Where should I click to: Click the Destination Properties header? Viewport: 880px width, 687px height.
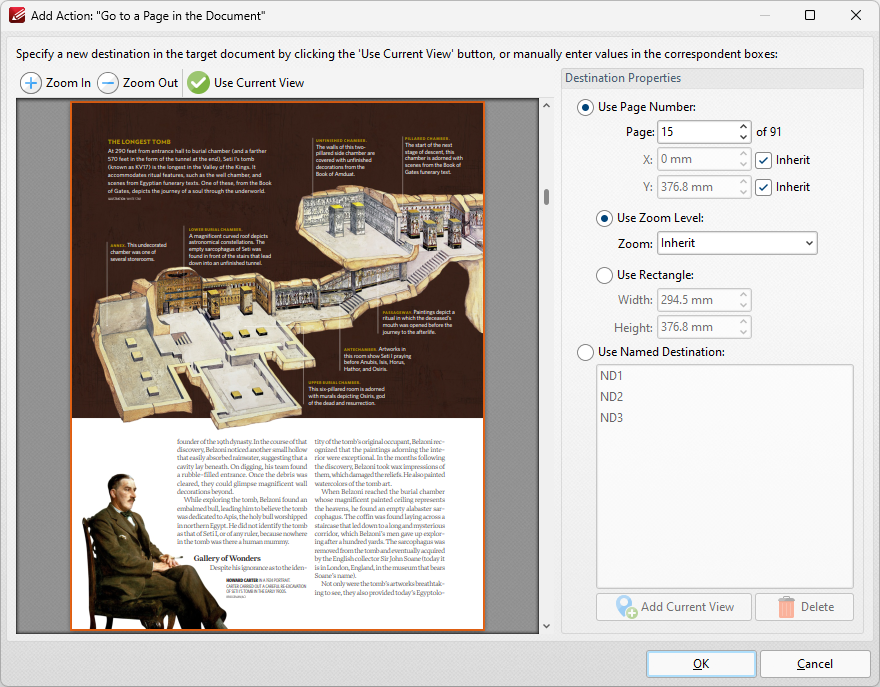(x=712, y=79)
